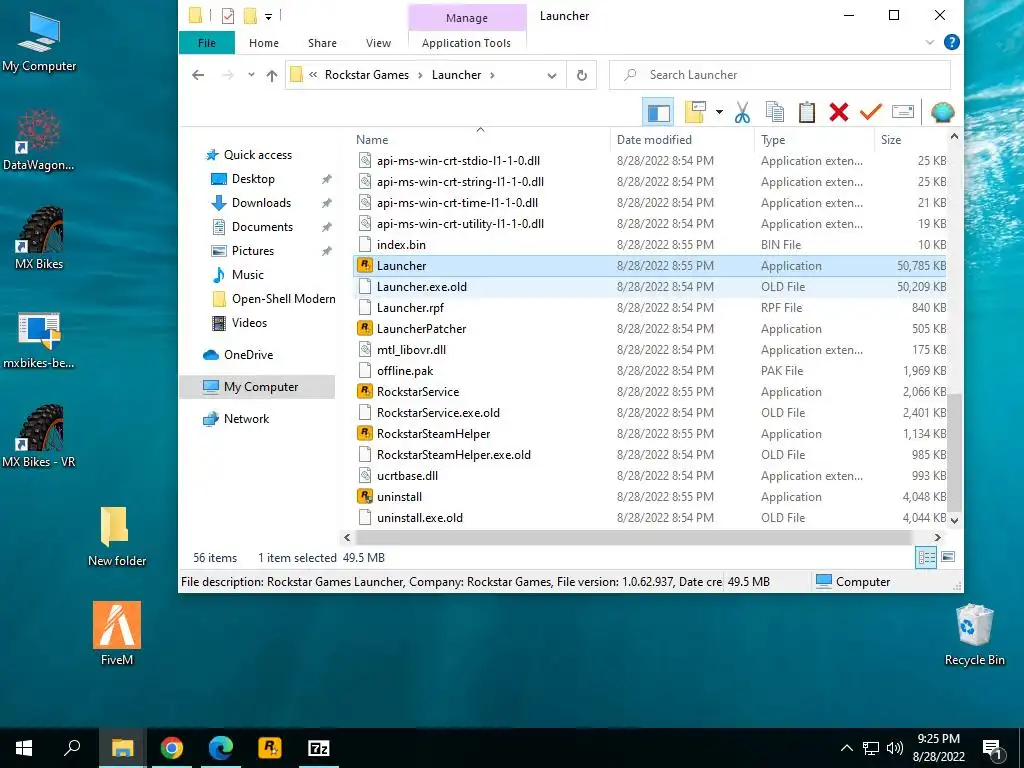Click Rockstar Games in the breadcrumb path
Image resolution: width=1024 pixels, height=768 pixels.
pyautogui.click(x=366, y=75)
